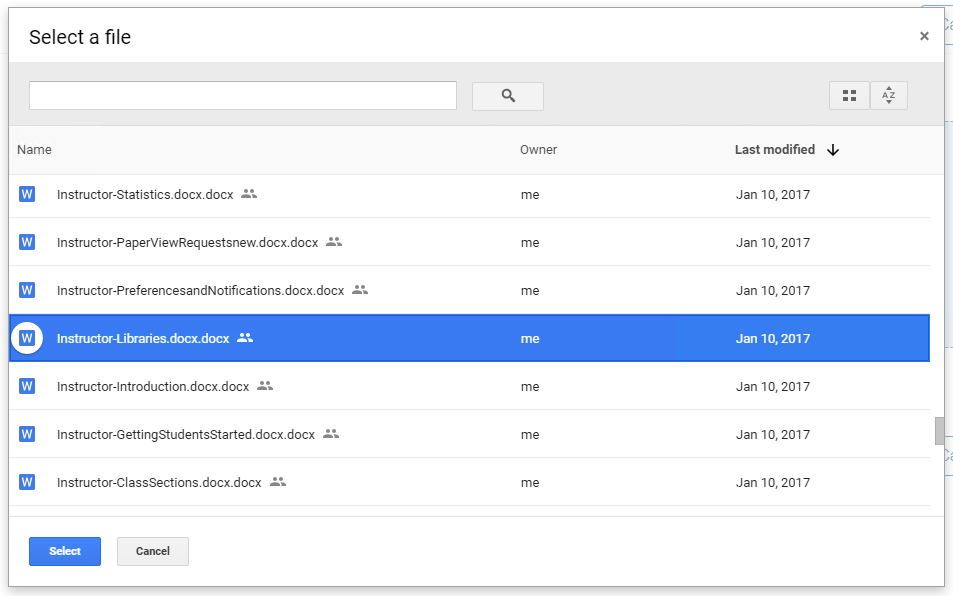Click inside the search input box
This screenshot has height=596, width=953.
point(242,95)
